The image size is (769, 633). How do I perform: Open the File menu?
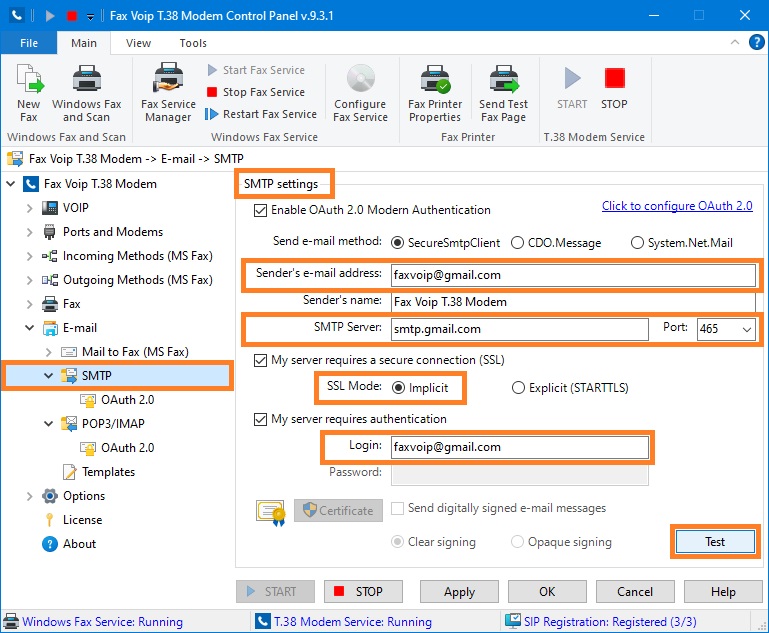[29, 43]
